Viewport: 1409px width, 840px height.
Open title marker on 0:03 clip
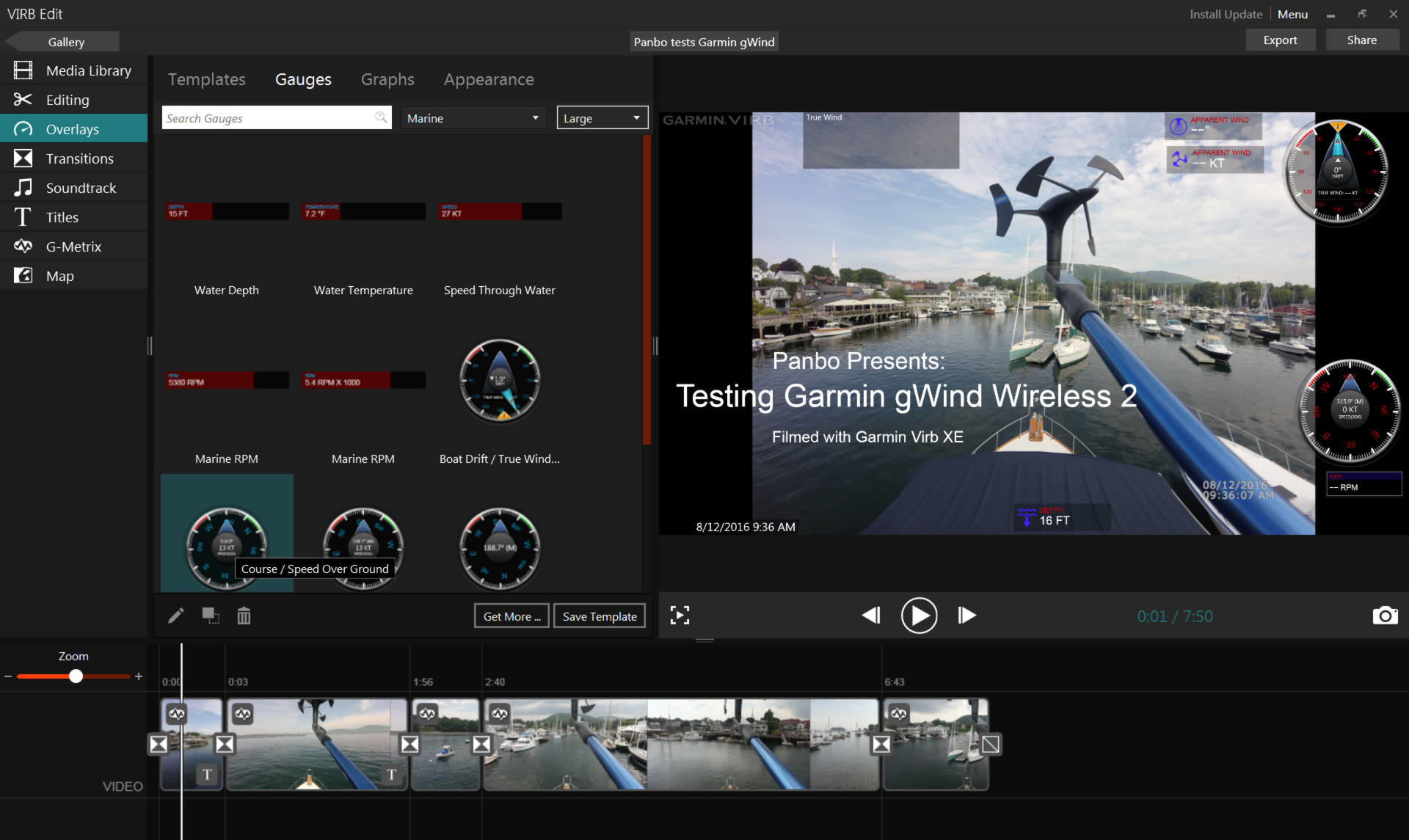[391, 774]
